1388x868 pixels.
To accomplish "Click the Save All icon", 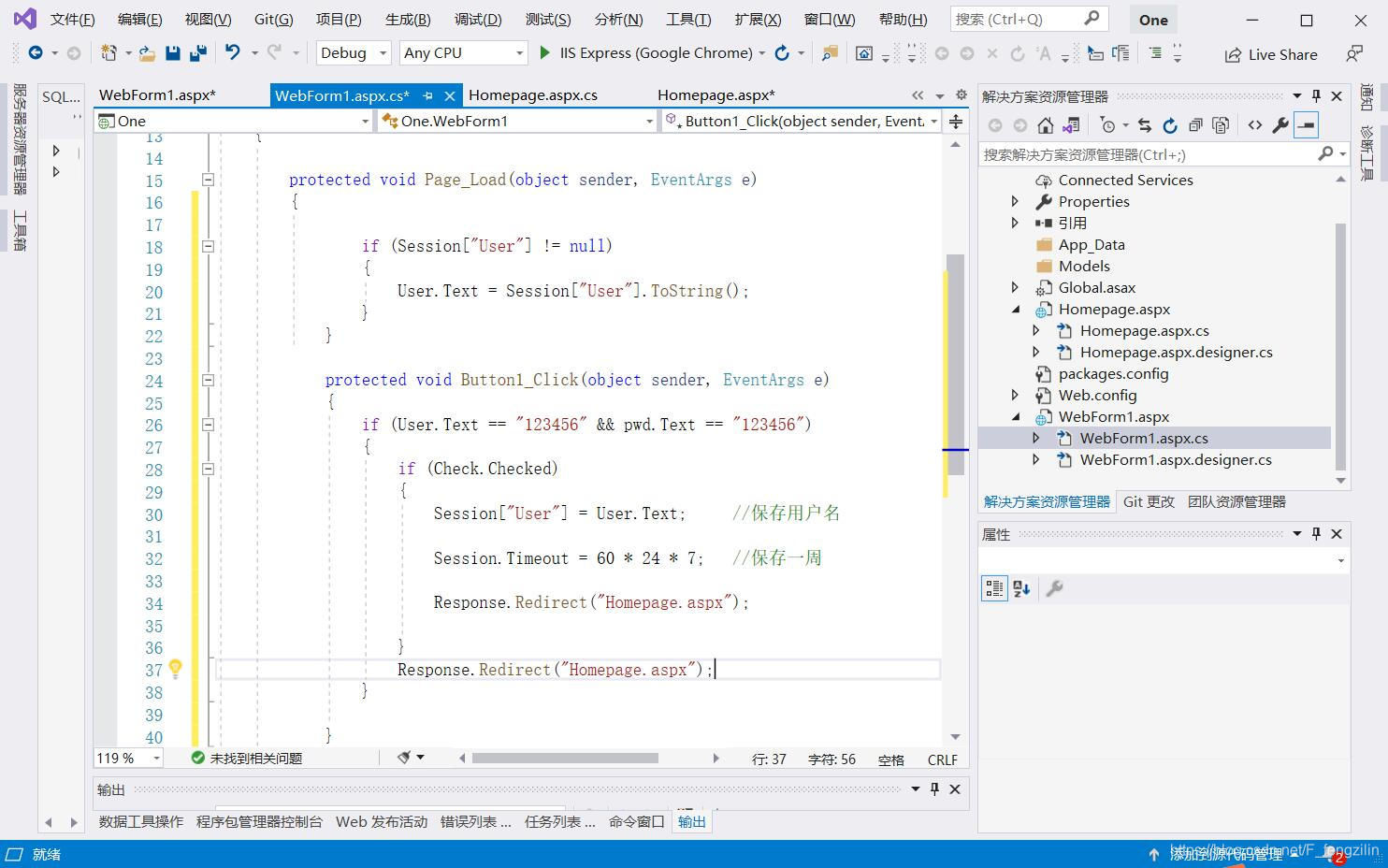I will 197,53.
